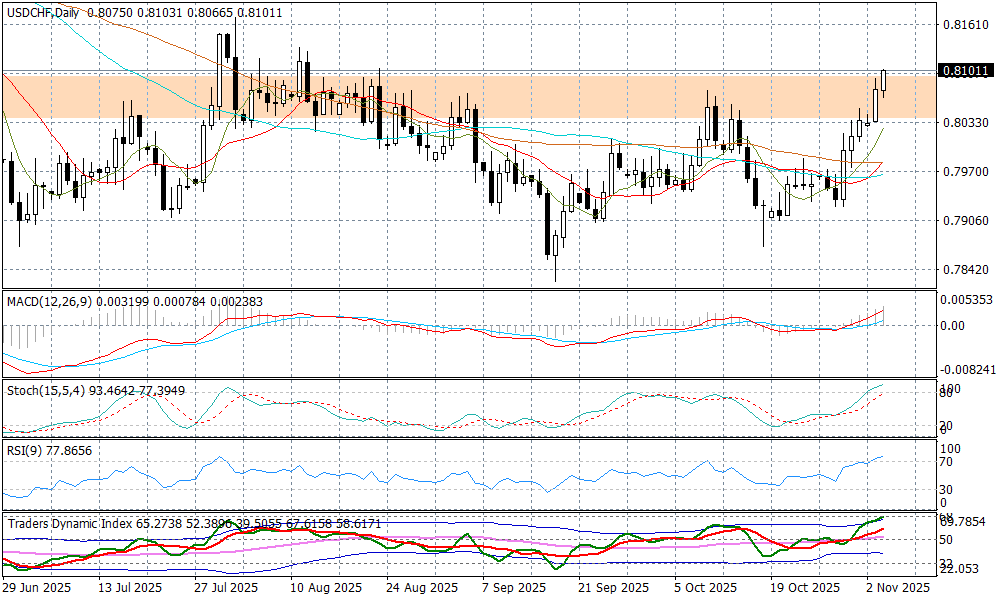
Task: Click the 7 Sep 2025 date label
Action: pyautogui.click(x=514, y=589)
